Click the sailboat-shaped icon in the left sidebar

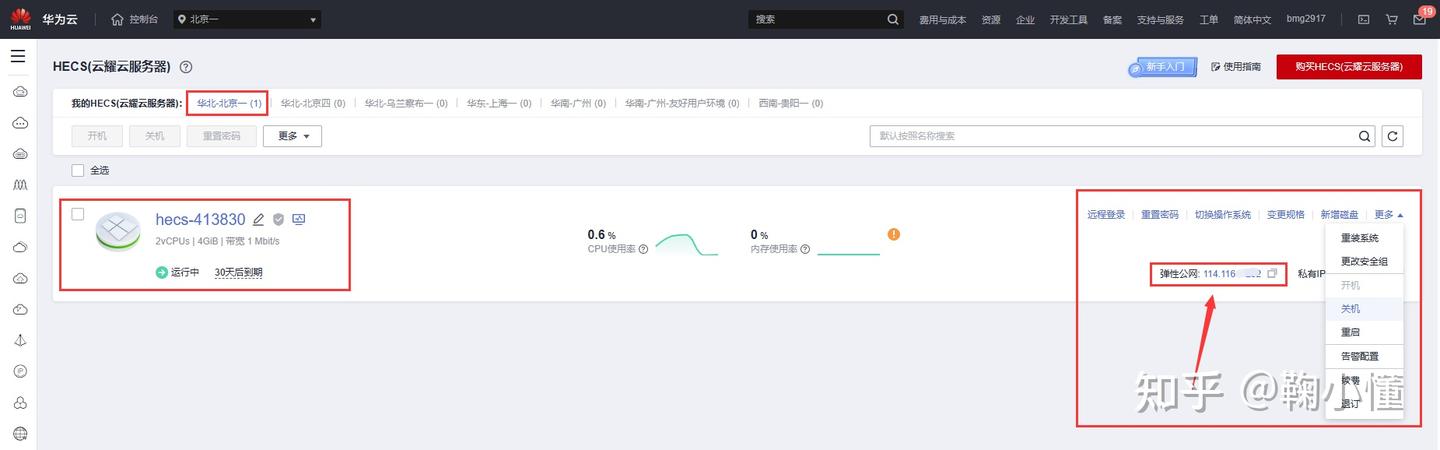19,340
